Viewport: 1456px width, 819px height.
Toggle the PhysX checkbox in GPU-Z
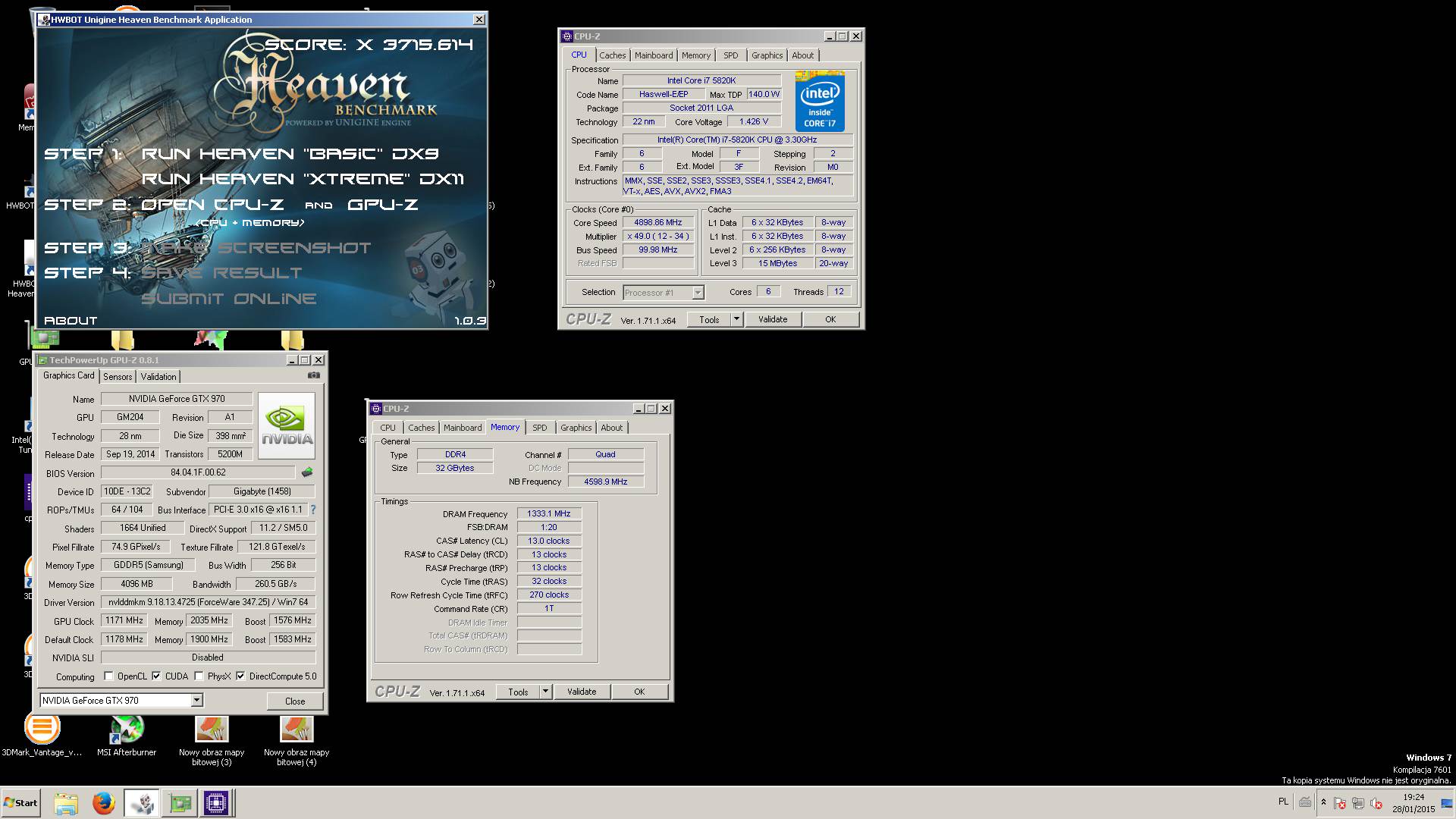[199, 676]
